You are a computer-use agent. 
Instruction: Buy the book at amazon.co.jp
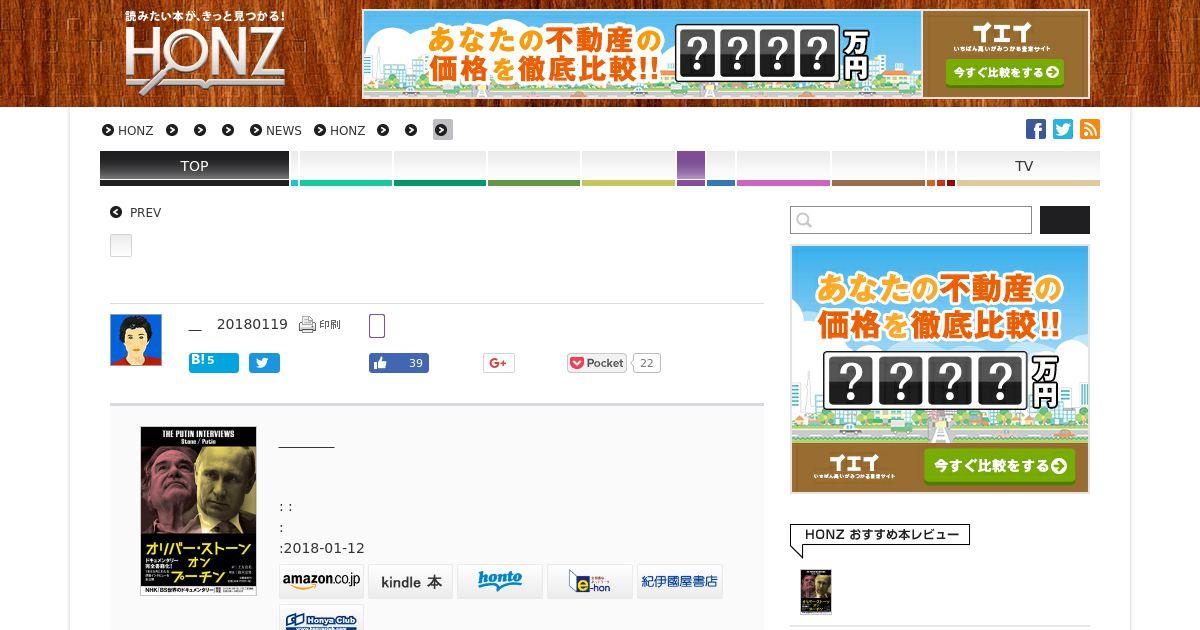[x=321, y=581]
